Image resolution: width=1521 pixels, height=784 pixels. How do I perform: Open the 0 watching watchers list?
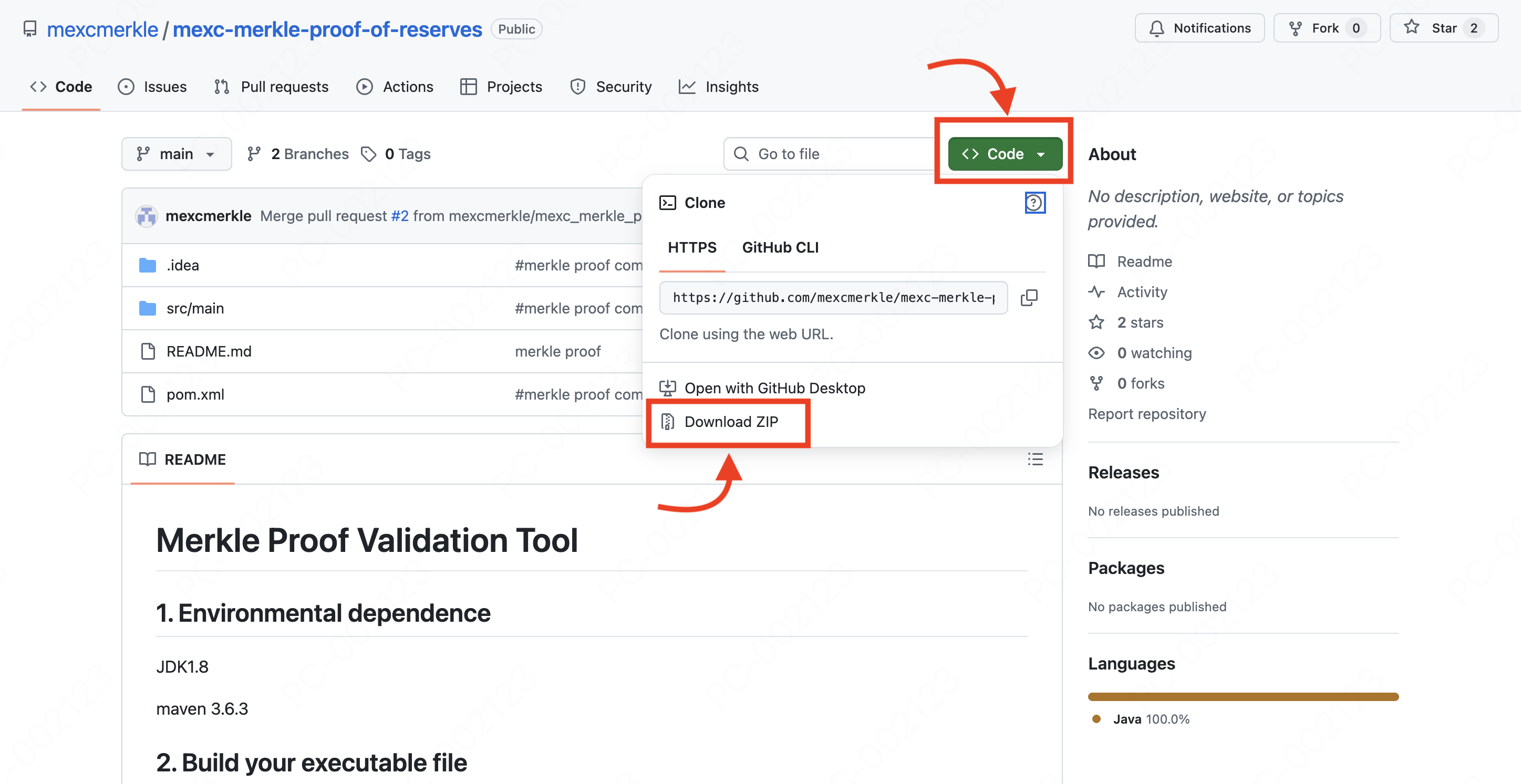1154,353
